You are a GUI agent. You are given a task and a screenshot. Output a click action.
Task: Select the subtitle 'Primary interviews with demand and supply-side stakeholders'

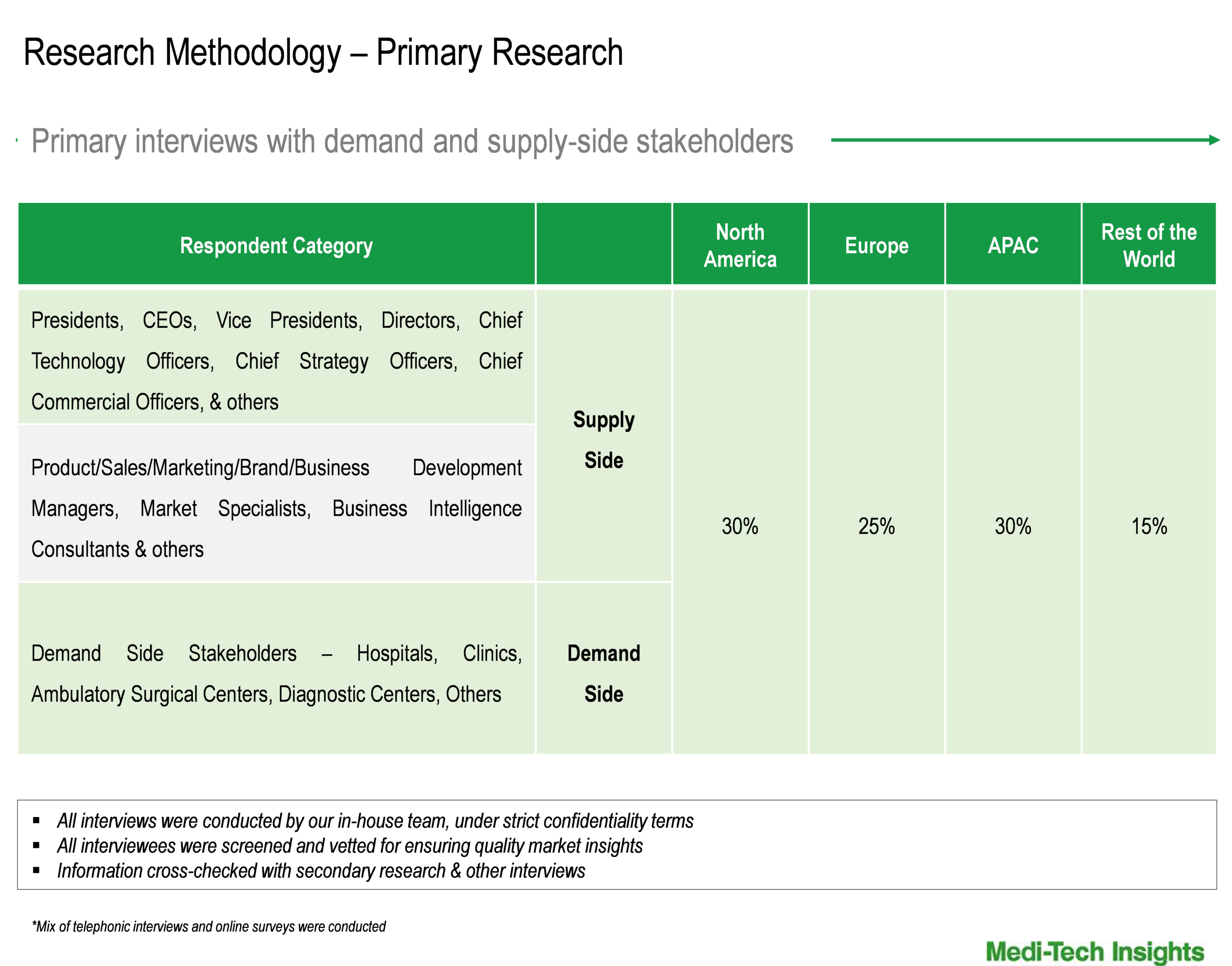point(412,142)
